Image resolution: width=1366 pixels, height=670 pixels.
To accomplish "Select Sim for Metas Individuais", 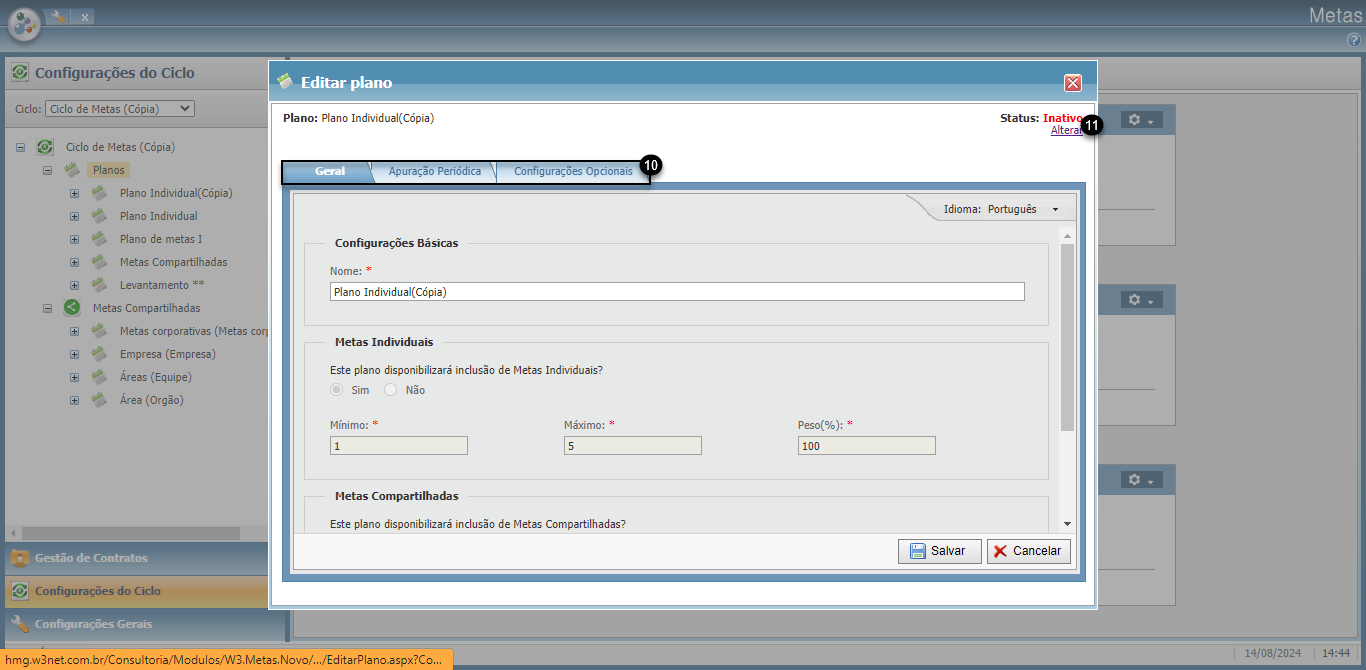I will coord(337,390).
